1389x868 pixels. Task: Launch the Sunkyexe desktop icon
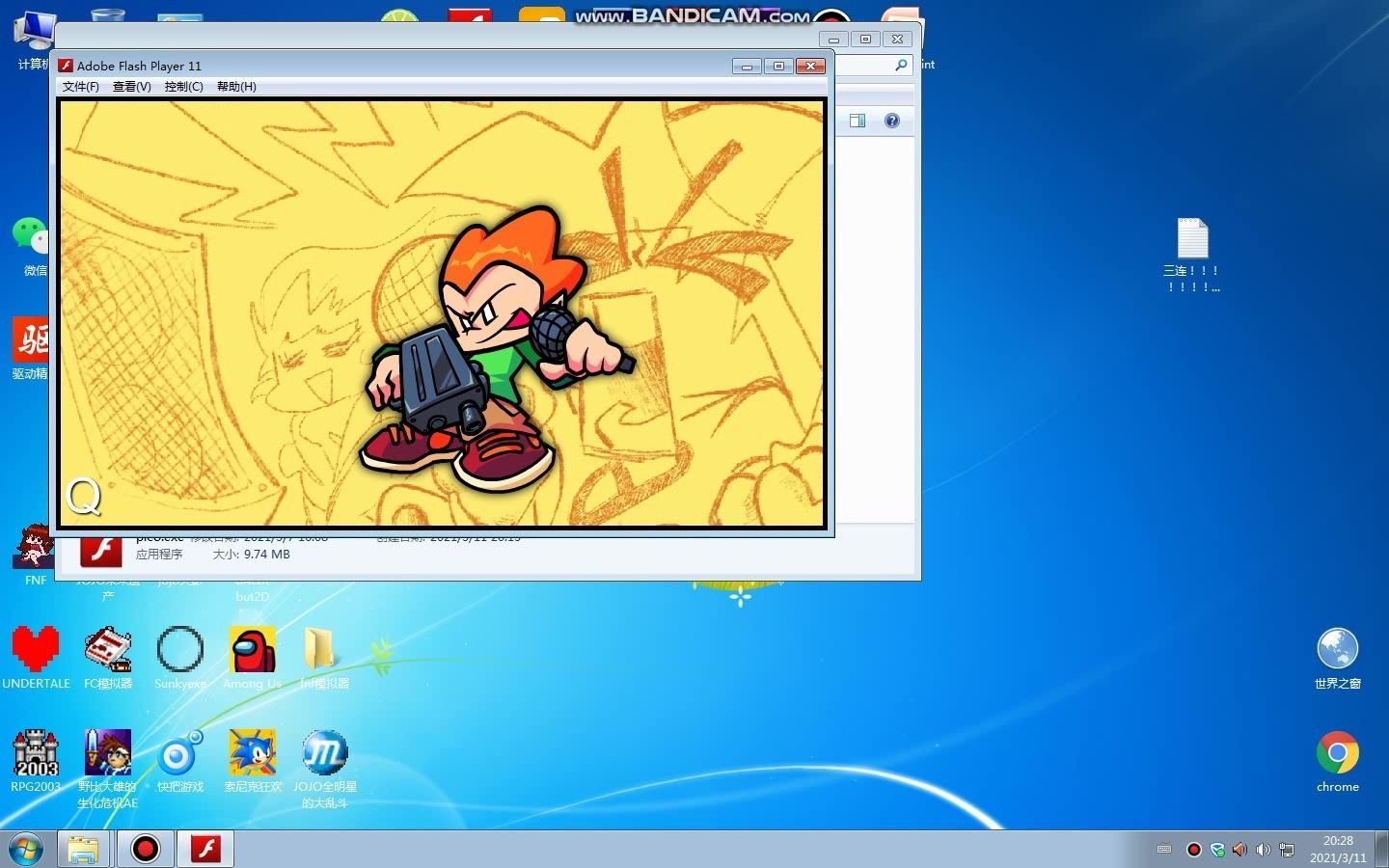pyautogui.click(x=179, y=658)
